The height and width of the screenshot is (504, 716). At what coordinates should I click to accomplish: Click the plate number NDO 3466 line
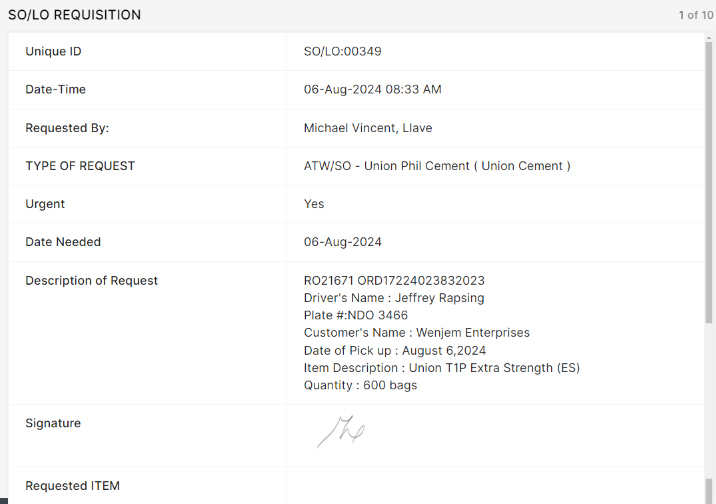tap(355, 315)
